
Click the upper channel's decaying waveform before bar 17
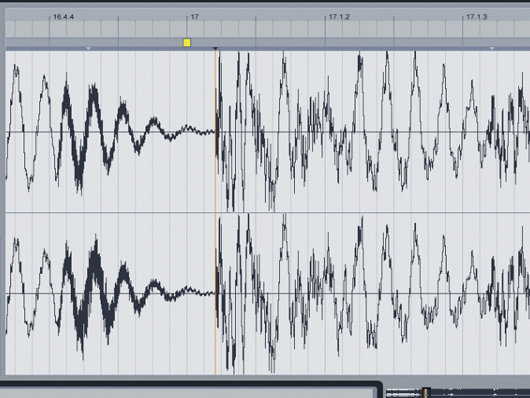pyautogui.click(x=112, y=132)
